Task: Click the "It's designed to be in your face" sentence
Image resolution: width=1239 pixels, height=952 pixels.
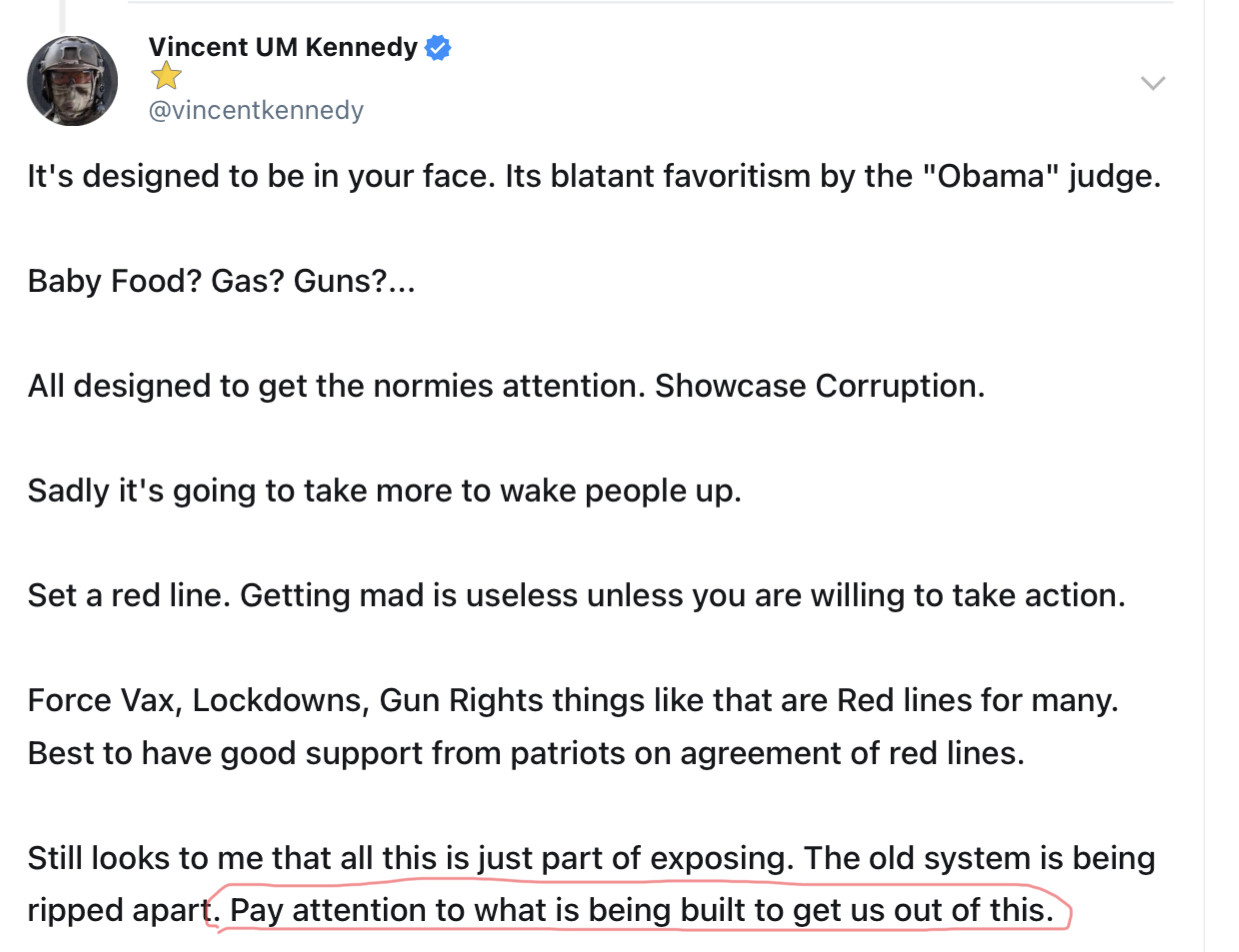Action: pos(260,177)
